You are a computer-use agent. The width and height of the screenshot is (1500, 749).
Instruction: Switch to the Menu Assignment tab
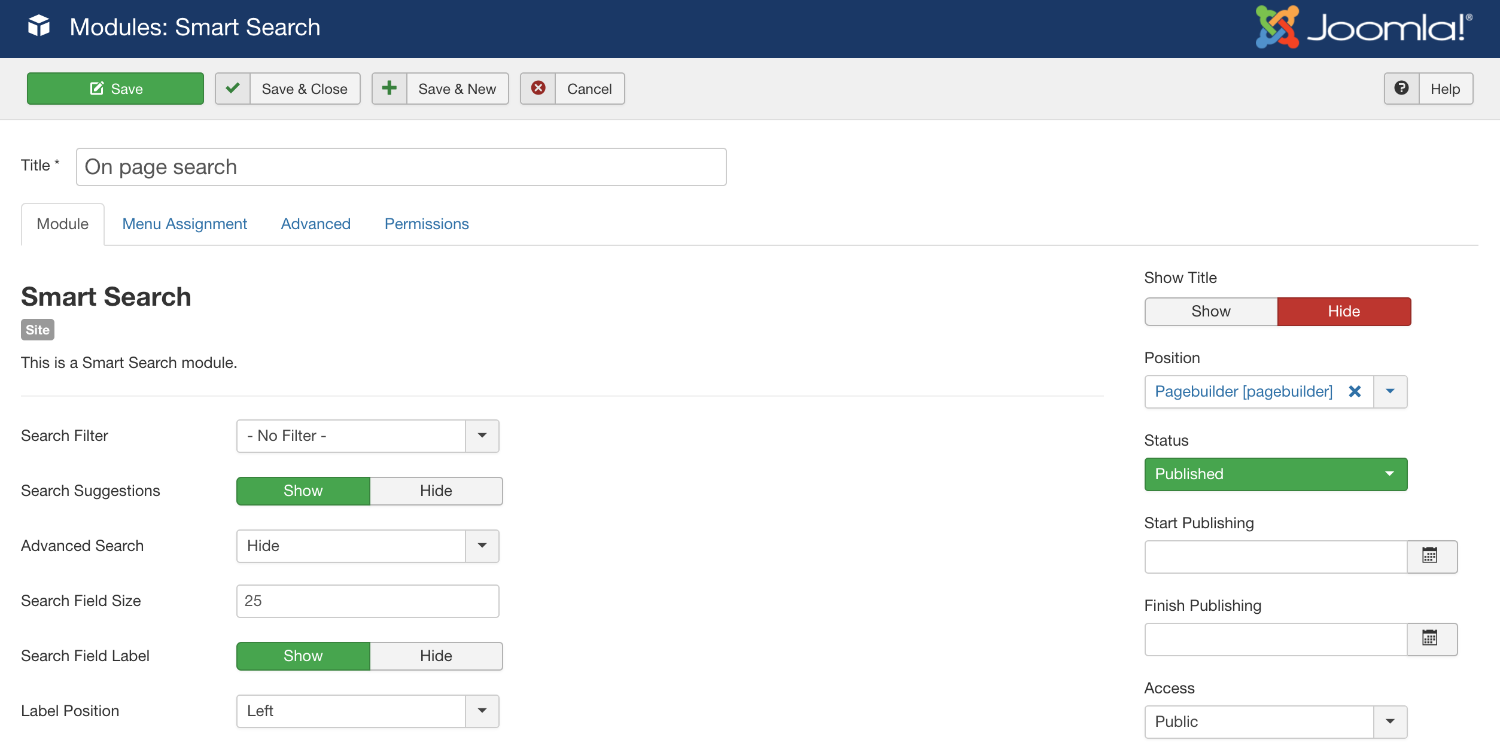click(184, 223)
